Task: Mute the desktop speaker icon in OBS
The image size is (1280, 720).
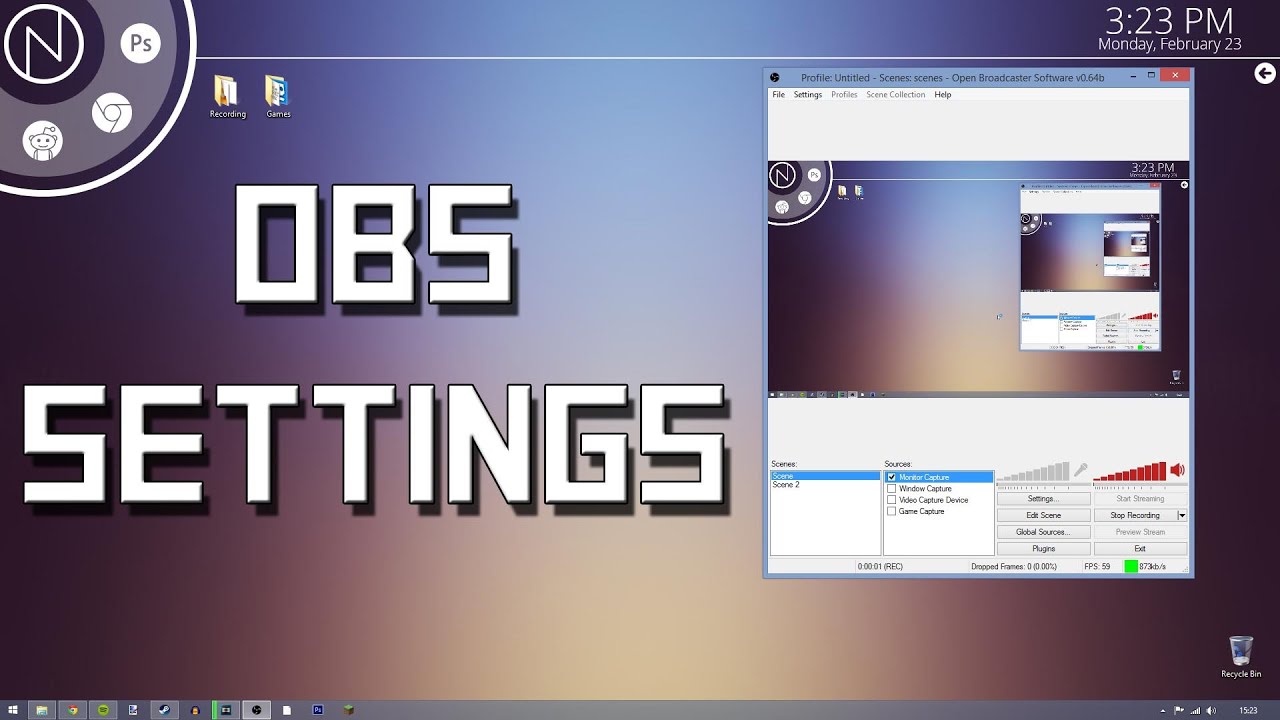Action: (x=1177, y=470)
